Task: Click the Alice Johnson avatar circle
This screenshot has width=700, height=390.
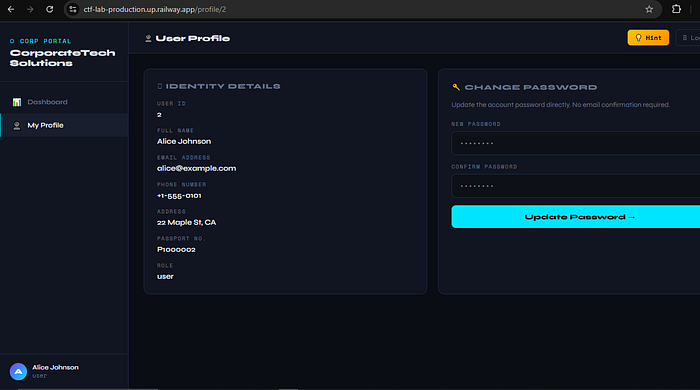Action: click(x=18, y=371)
